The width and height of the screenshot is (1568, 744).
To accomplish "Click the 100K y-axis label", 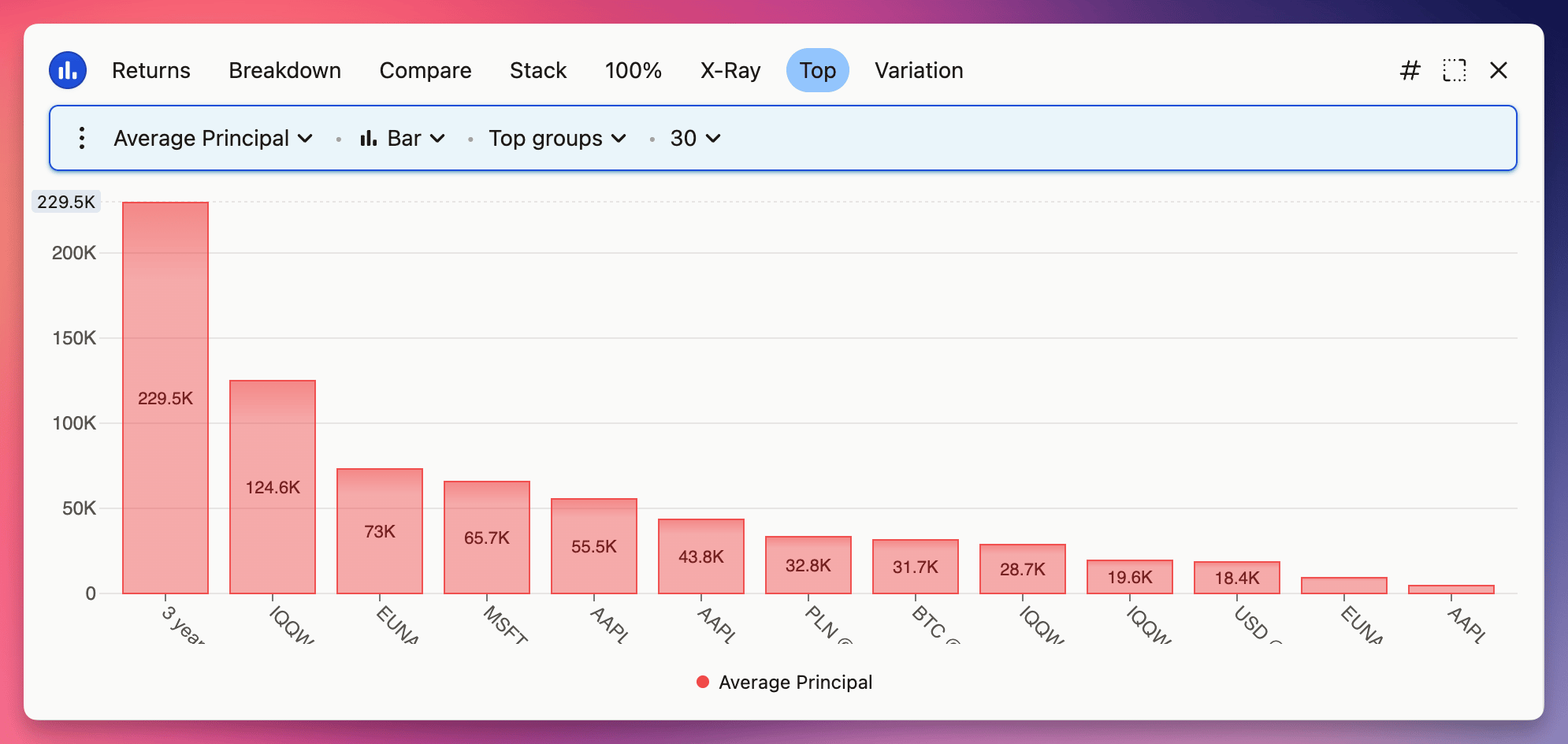I will click(x=74, y=423).
